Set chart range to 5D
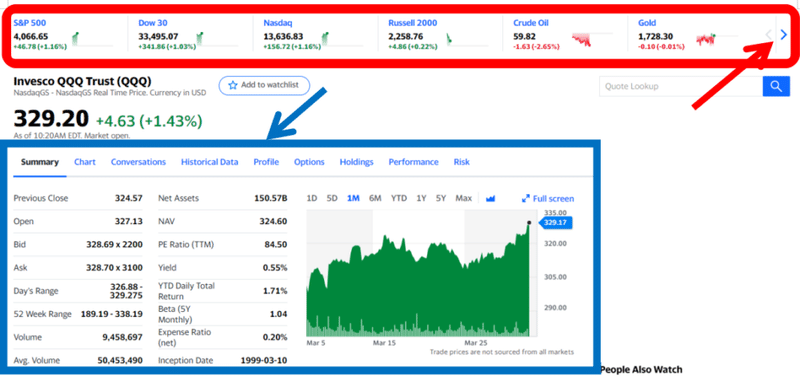800x376 pixels. point(332,198)
